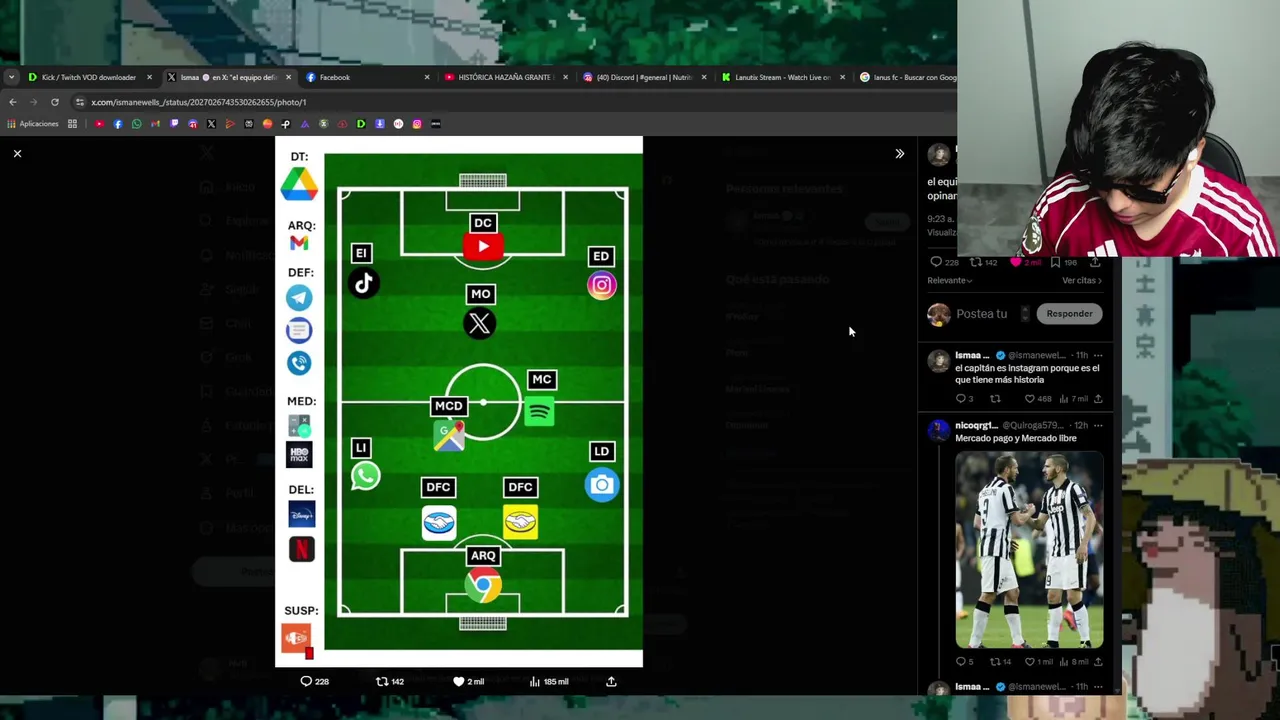This screenshot has width=1280, height=720.
Task: Open the YouTube bookmark icon
Action: [99, 124]
